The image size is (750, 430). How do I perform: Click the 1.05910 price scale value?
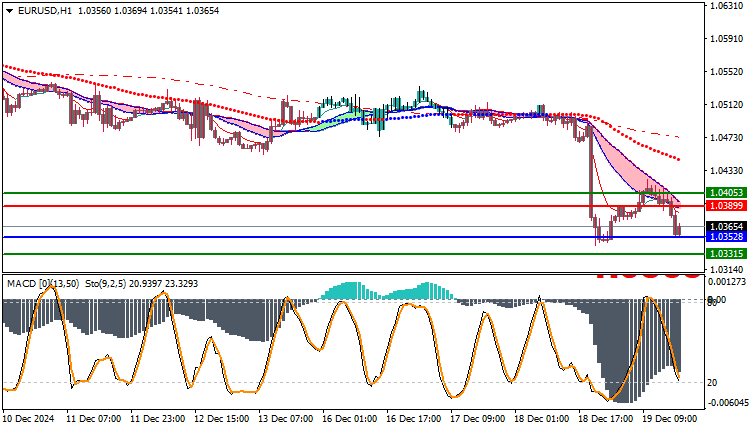pos(727,39)
